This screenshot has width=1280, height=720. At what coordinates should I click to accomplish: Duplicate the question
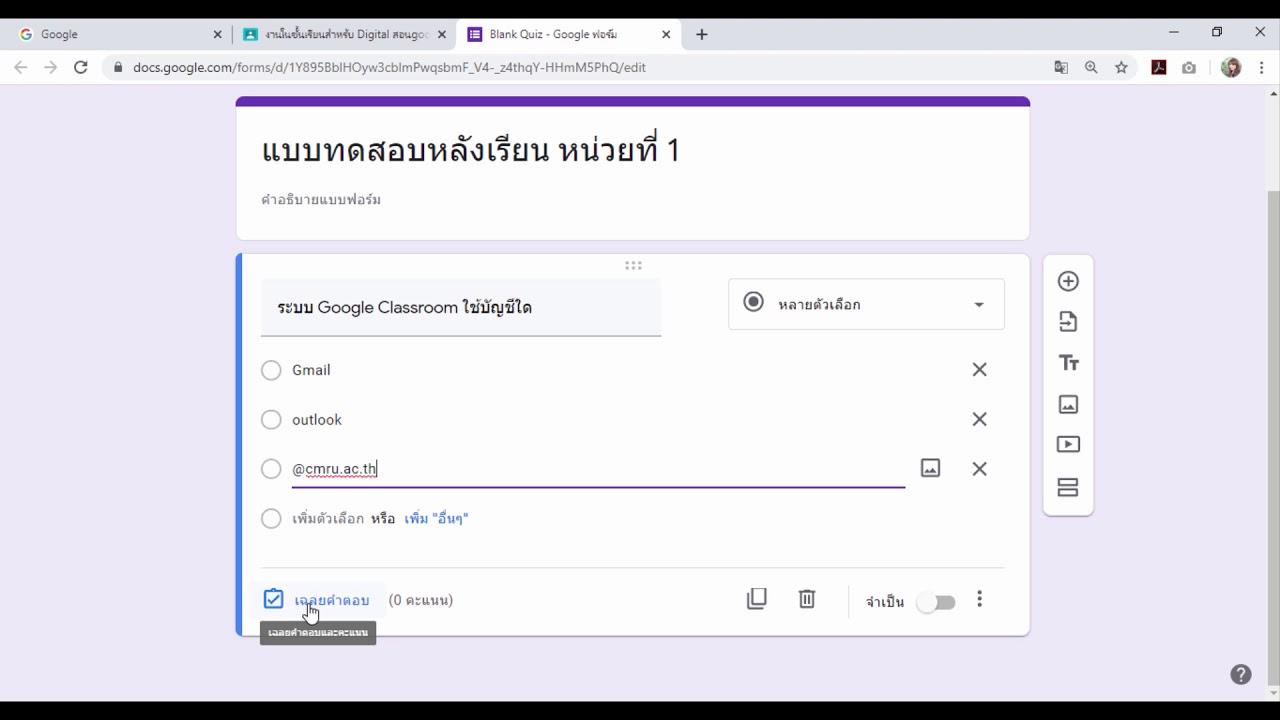pos(757,599)
